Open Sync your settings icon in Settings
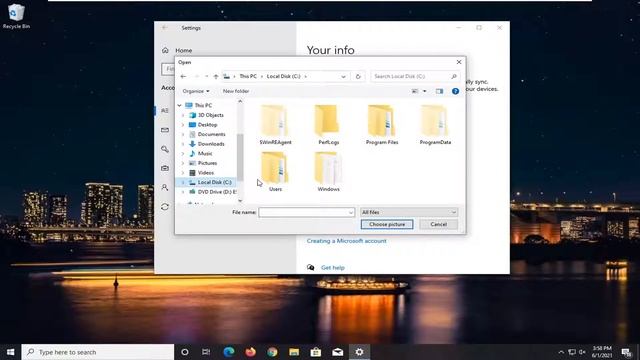640x360 pixels. pyautogui.click(x=165, y=207)
